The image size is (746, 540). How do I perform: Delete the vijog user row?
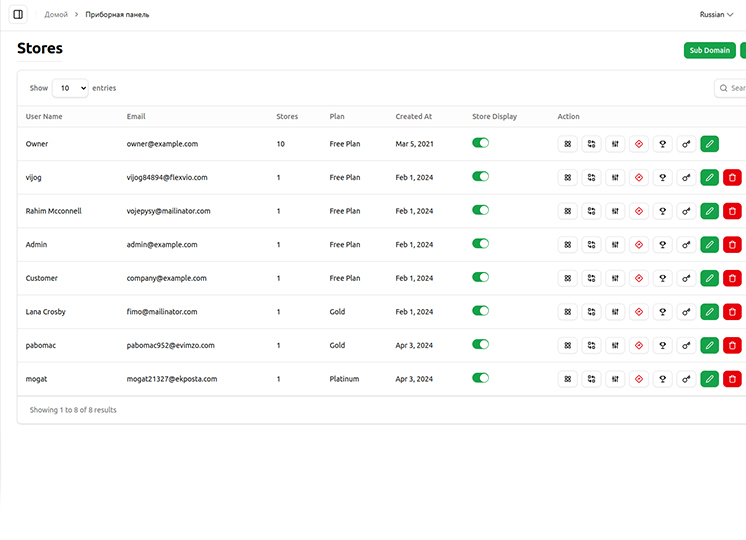point(732,178)
